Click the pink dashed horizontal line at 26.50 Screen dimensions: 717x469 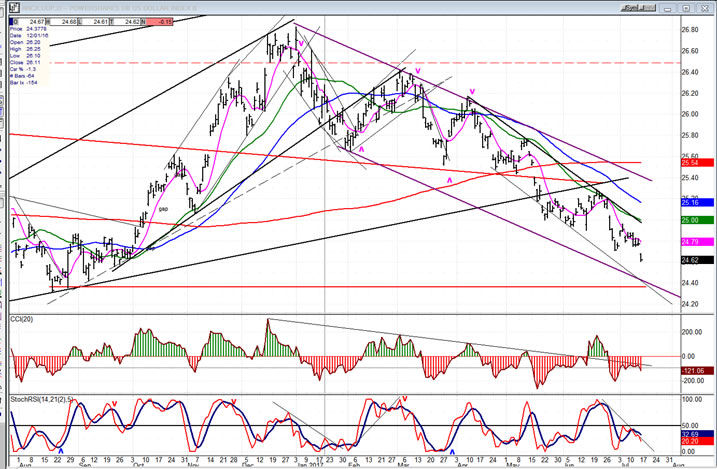point(400,62)
